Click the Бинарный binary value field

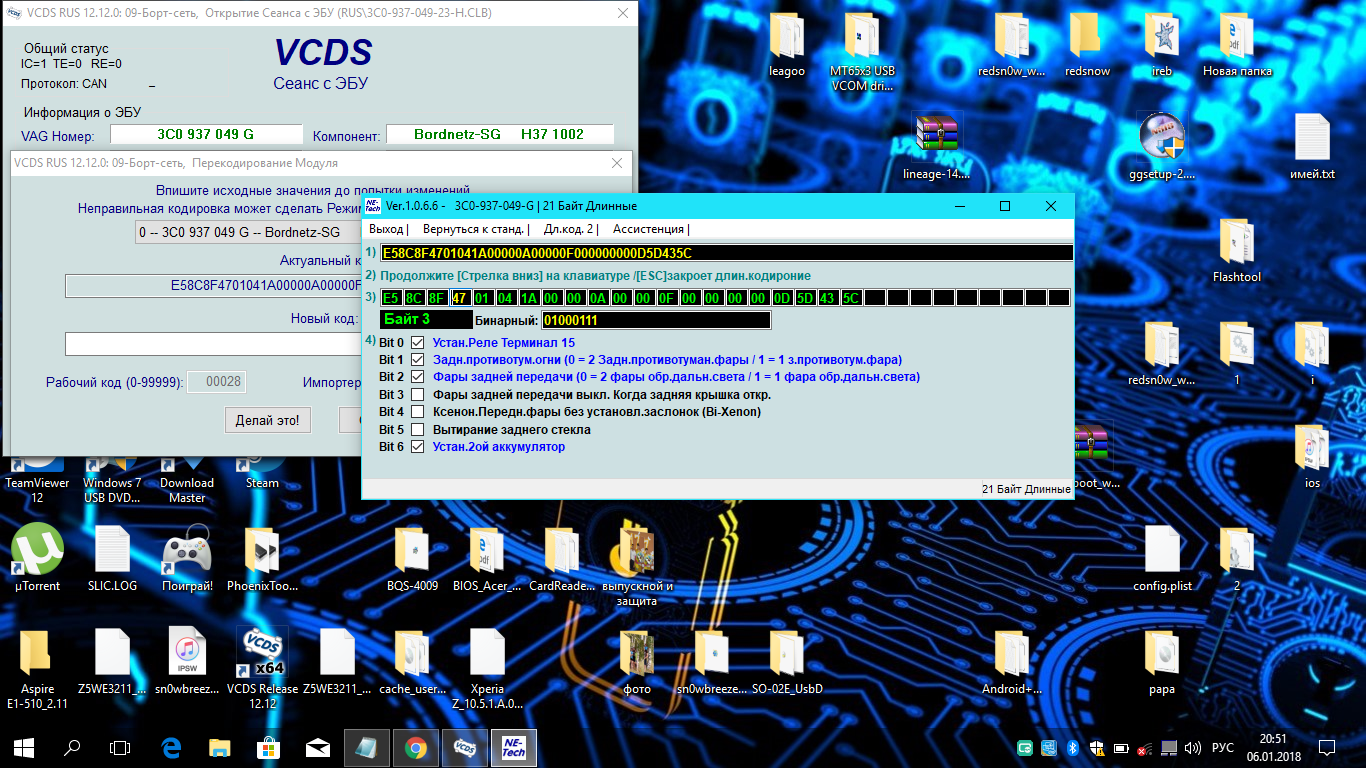655,320
